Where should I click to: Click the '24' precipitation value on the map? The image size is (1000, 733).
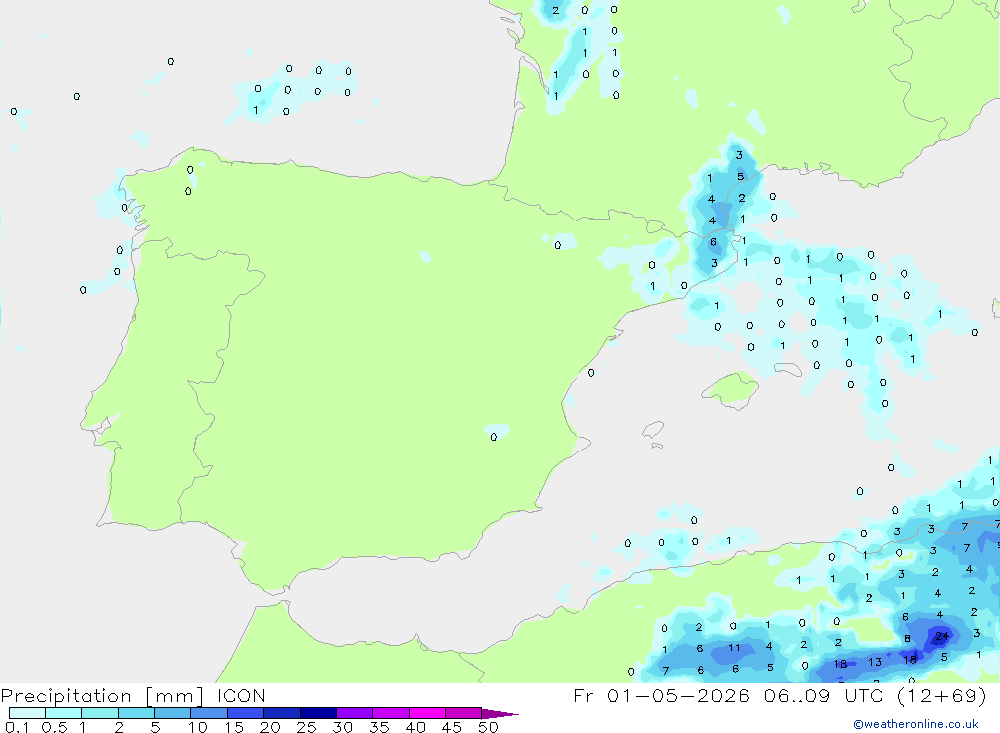942,636
